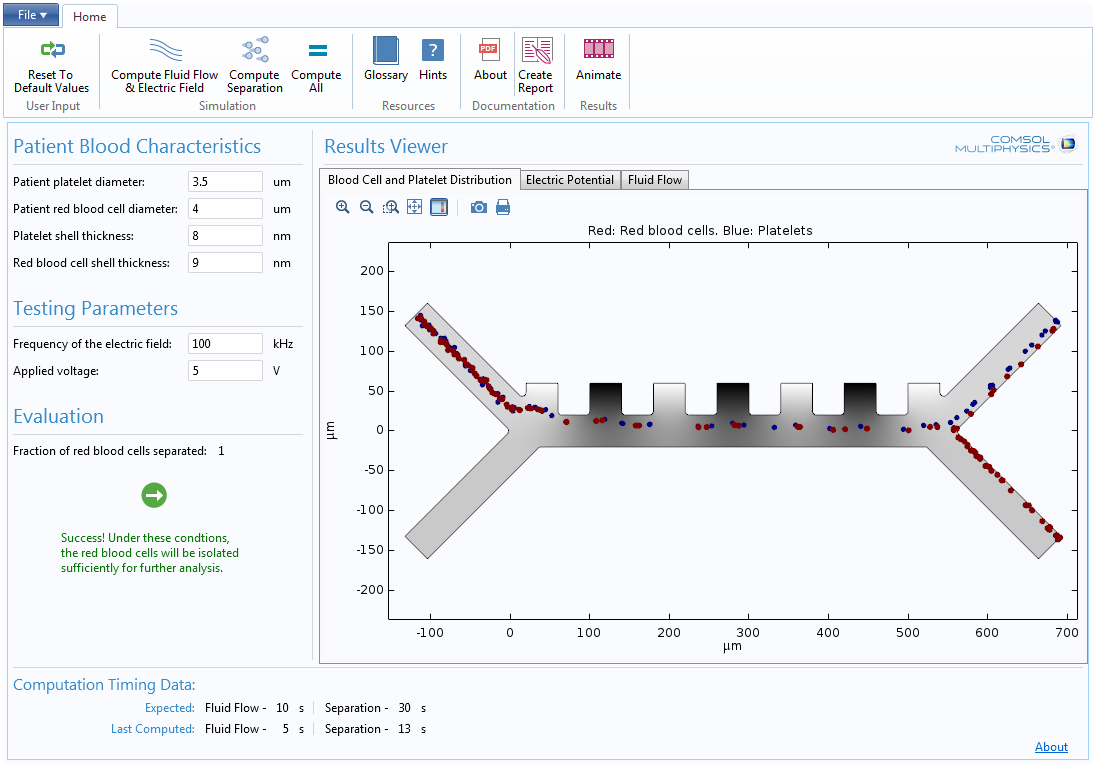Open the Glossary resource
This screenshot has height=764, width=1096.
(385, 51)
